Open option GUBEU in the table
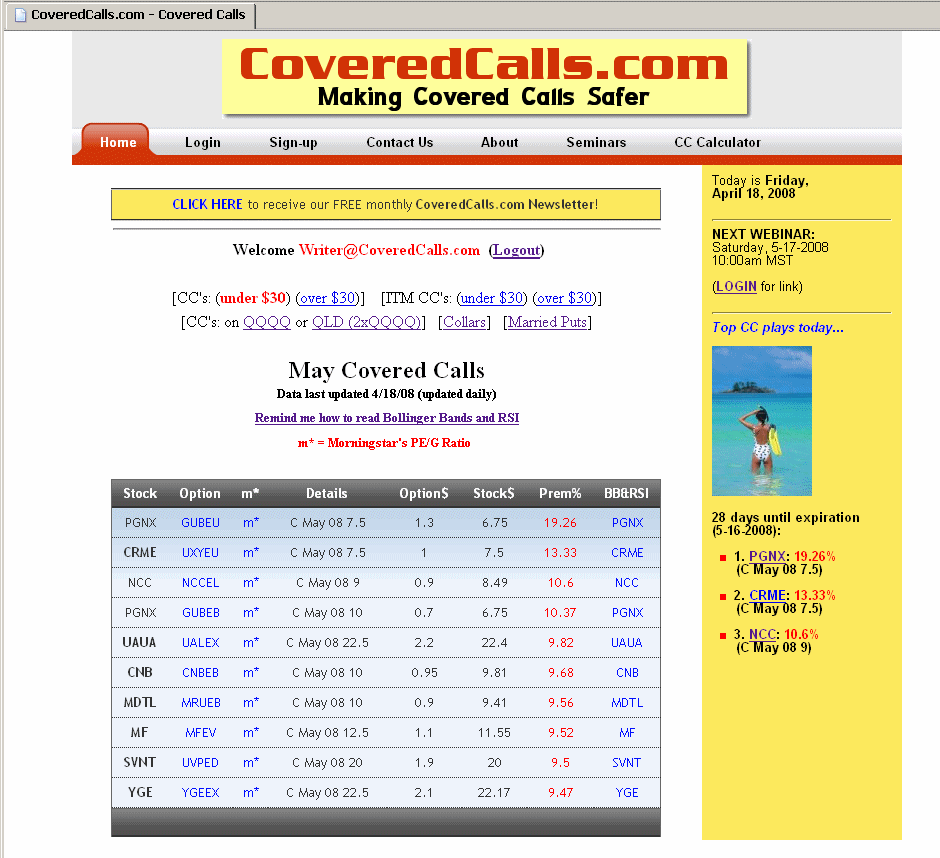The height and width of the screenshot is (858, 940). click(x=200, y=523)
